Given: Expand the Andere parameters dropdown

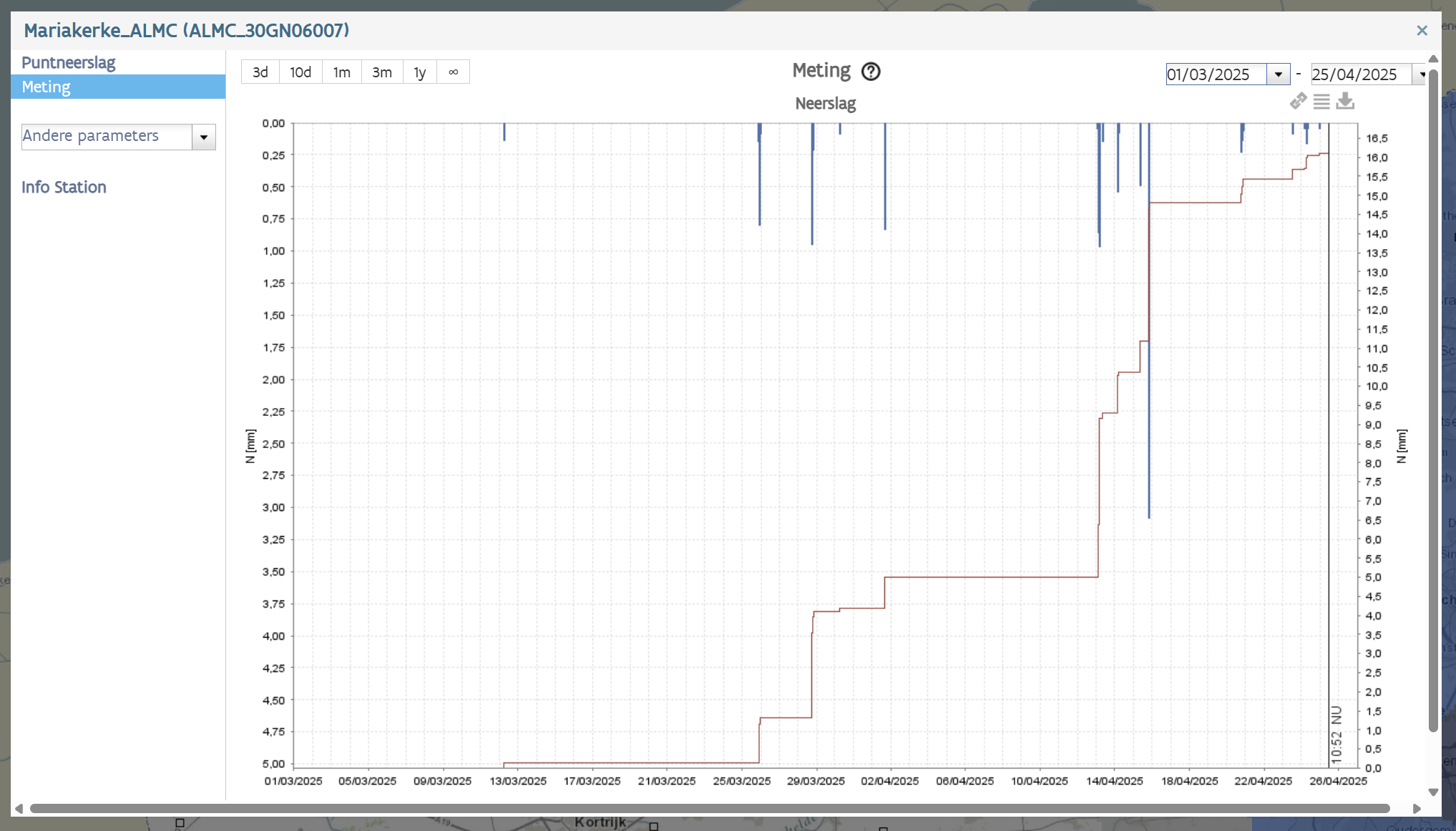Looking at the screenshot, I should [204, 137].
